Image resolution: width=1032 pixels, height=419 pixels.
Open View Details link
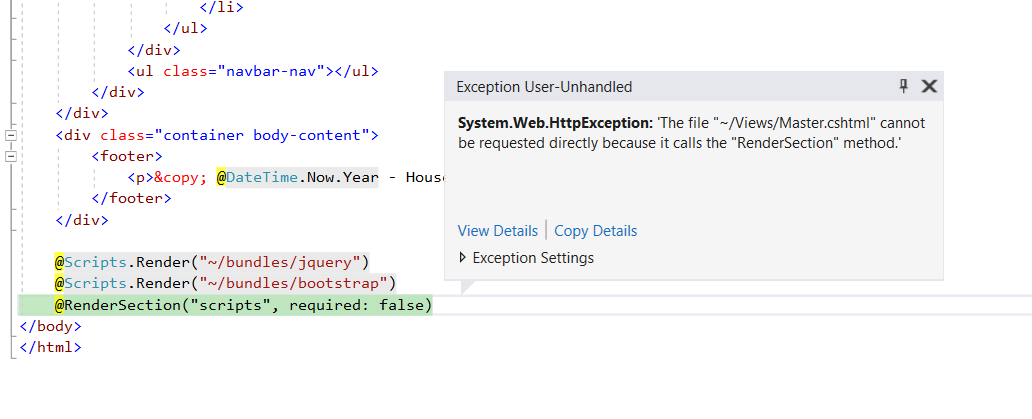click(498, 231)
